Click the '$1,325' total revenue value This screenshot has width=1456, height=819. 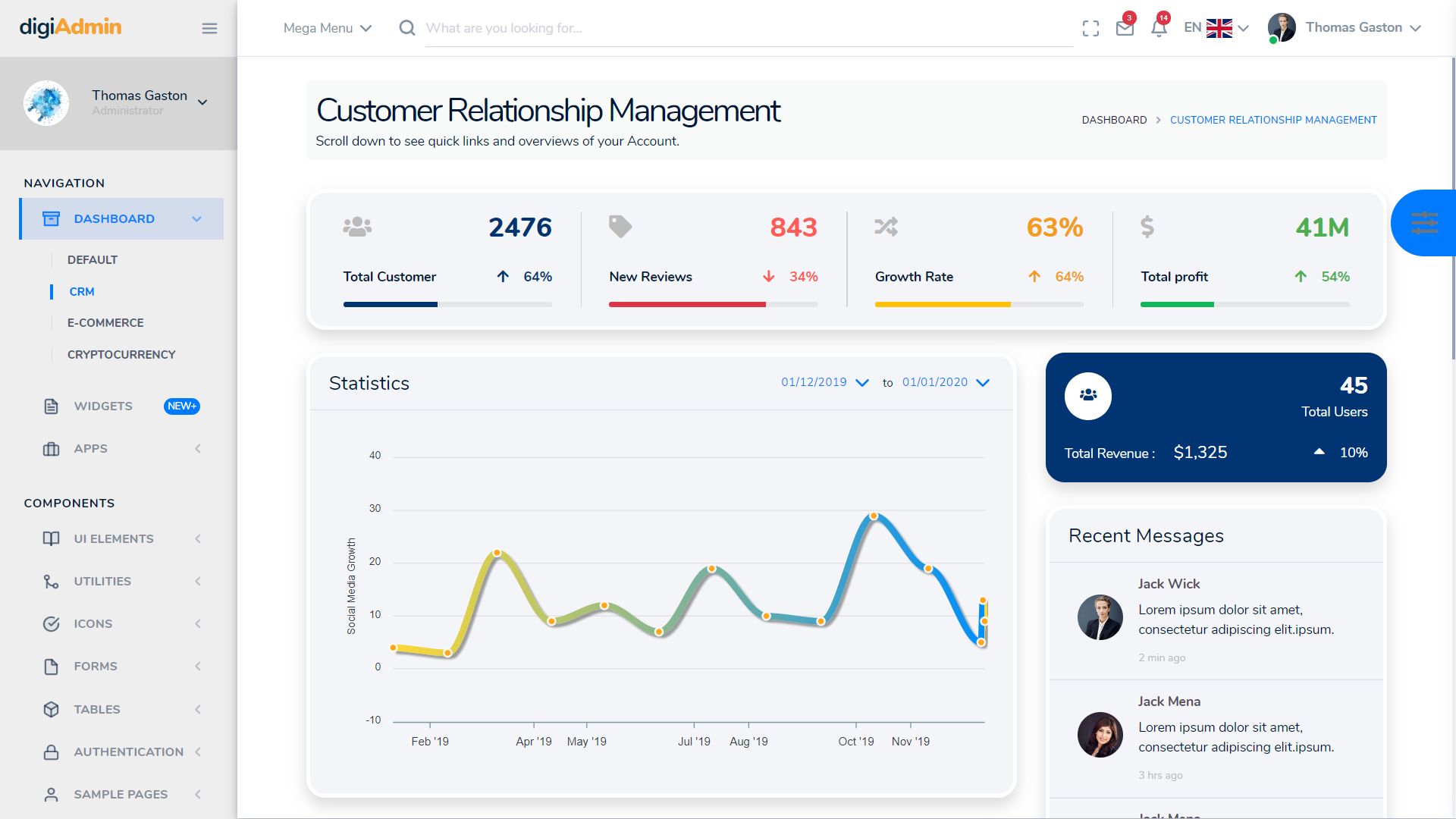pos(1200,453)
